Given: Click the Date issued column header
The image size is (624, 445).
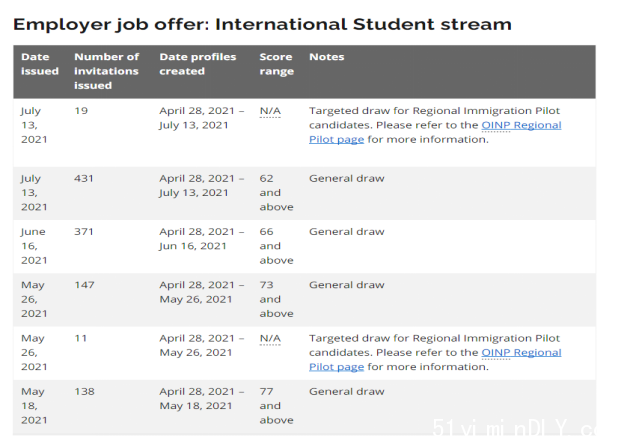Looking at the screenshot, I should coord(40,64).
